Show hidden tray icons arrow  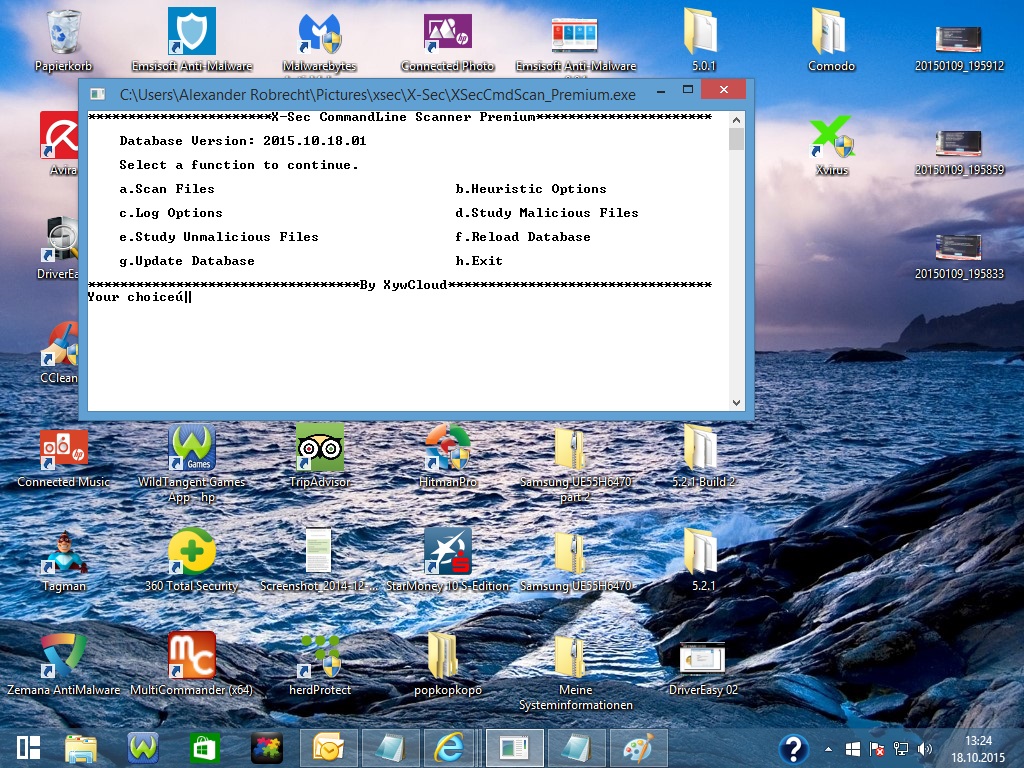coord(829,749)
